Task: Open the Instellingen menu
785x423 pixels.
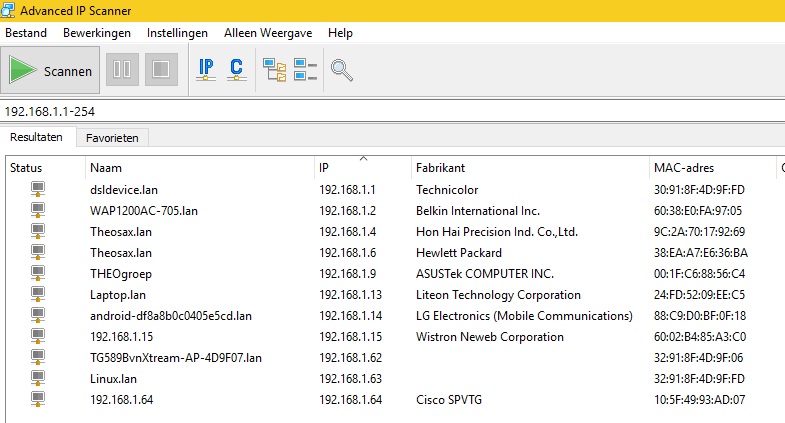Action: [x=177, y=33]
